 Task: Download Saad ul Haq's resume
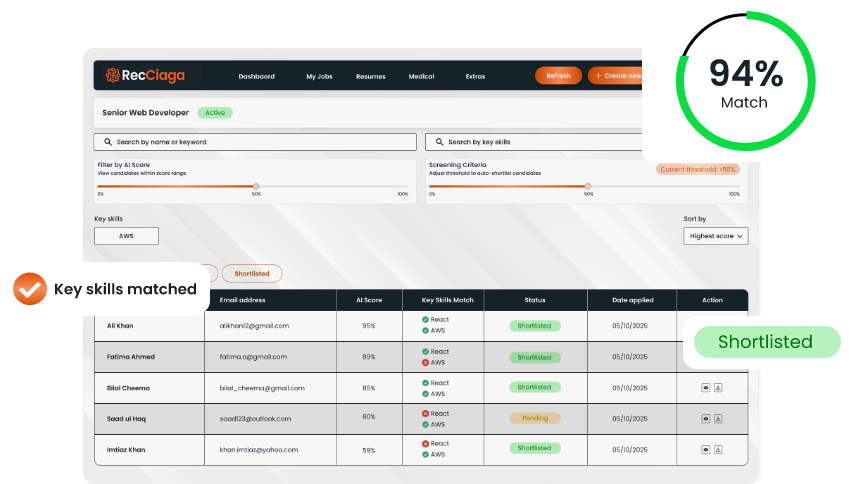pos(718,418)
